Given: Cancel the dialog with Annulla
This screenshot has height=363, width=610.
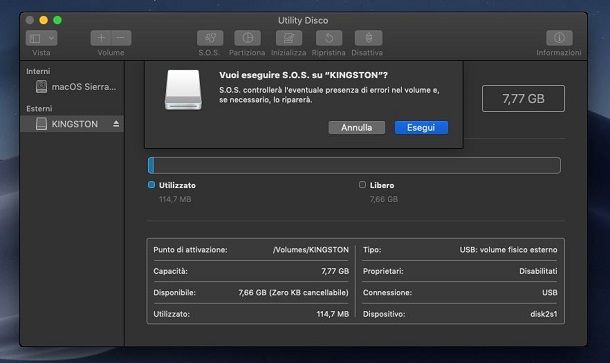Looking at the screenshot, I should (x=357, y=128).
